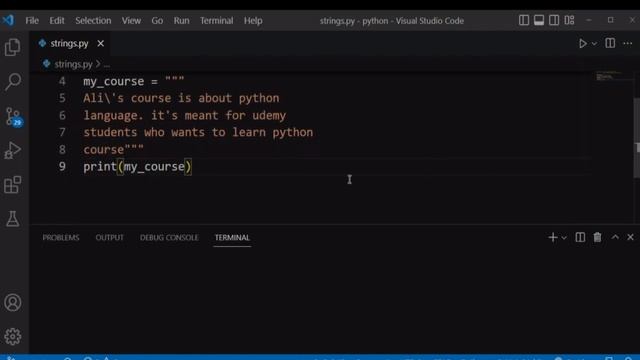
Task: Click 'students who wants to learn python' line
Action: point(198,133)
